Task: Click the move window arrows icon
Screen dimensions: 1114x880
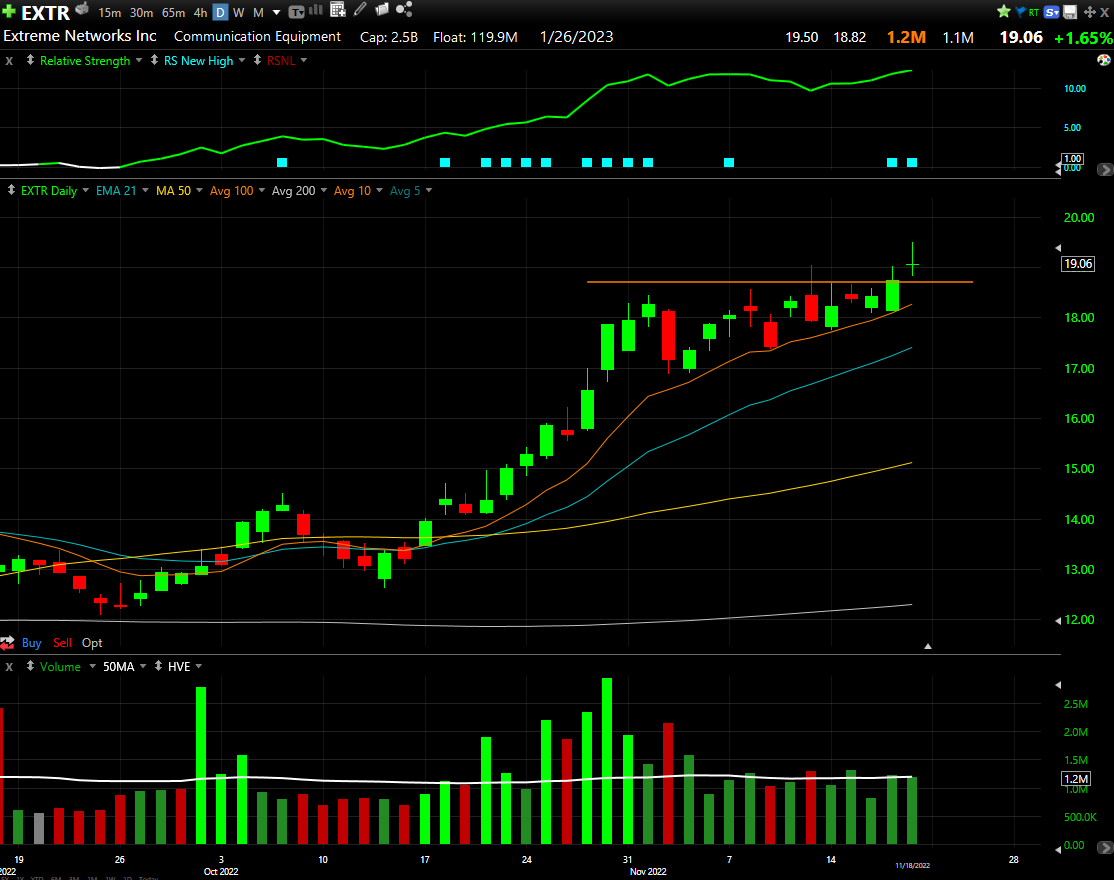Action: [1089, 12]
